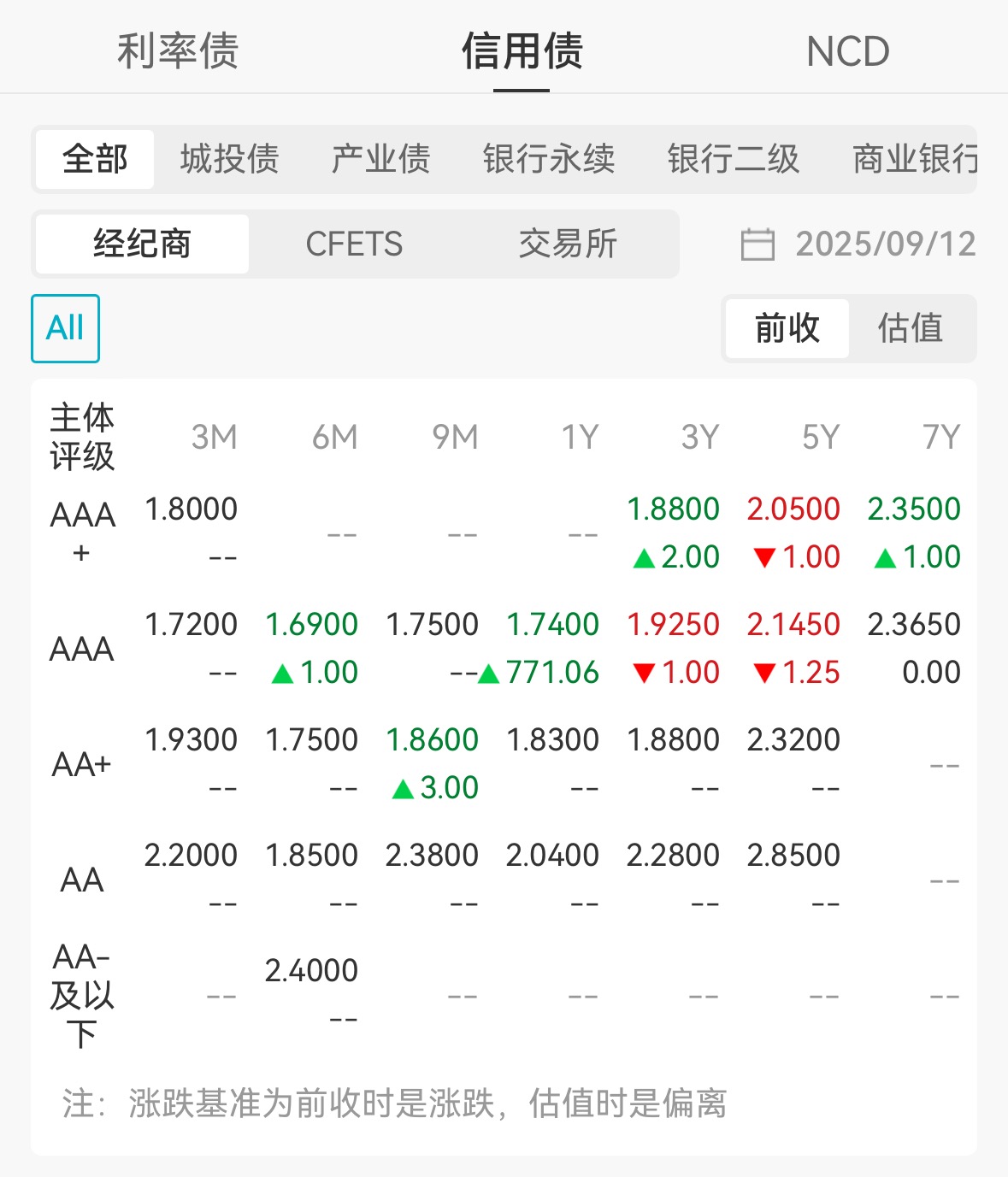The image size is (1008, 1177).
Task: Select the AAA rating row label
Action: click(82, 649)
